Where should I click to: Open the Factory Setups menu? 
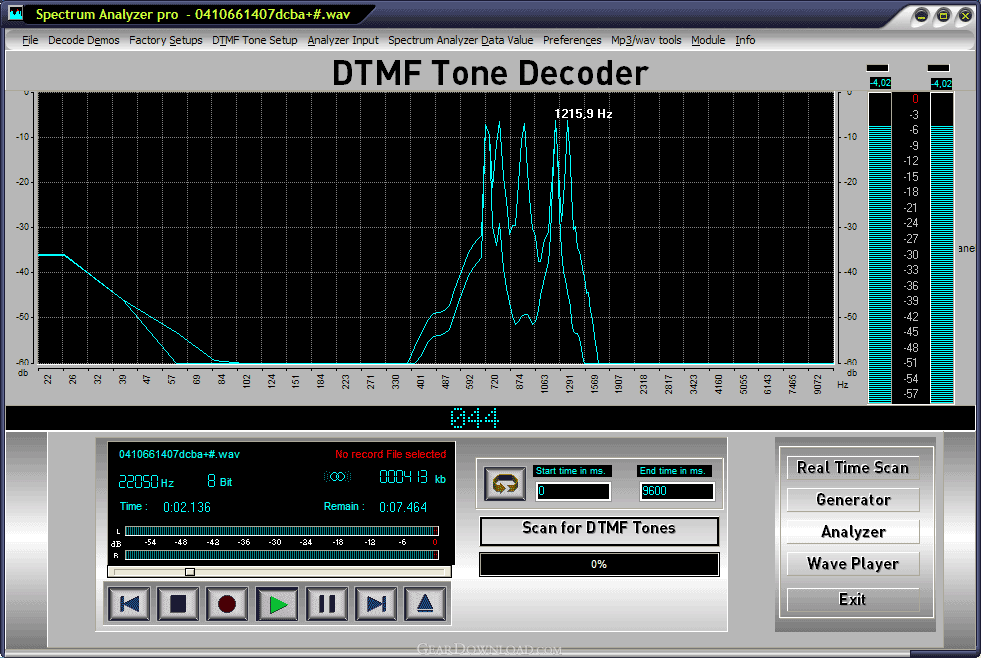click(x=166, y=40)
